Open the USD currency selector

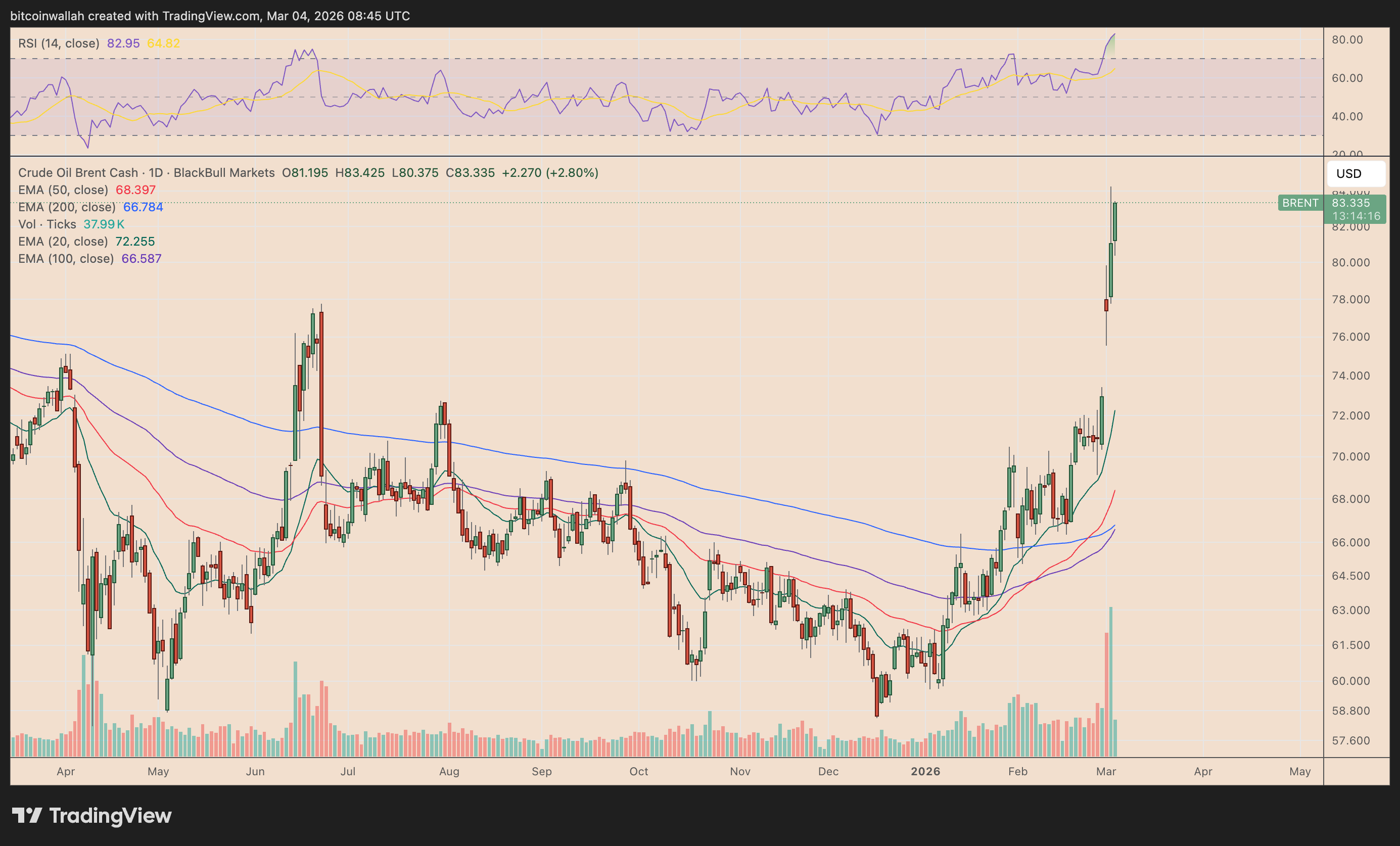point(1355,174)
